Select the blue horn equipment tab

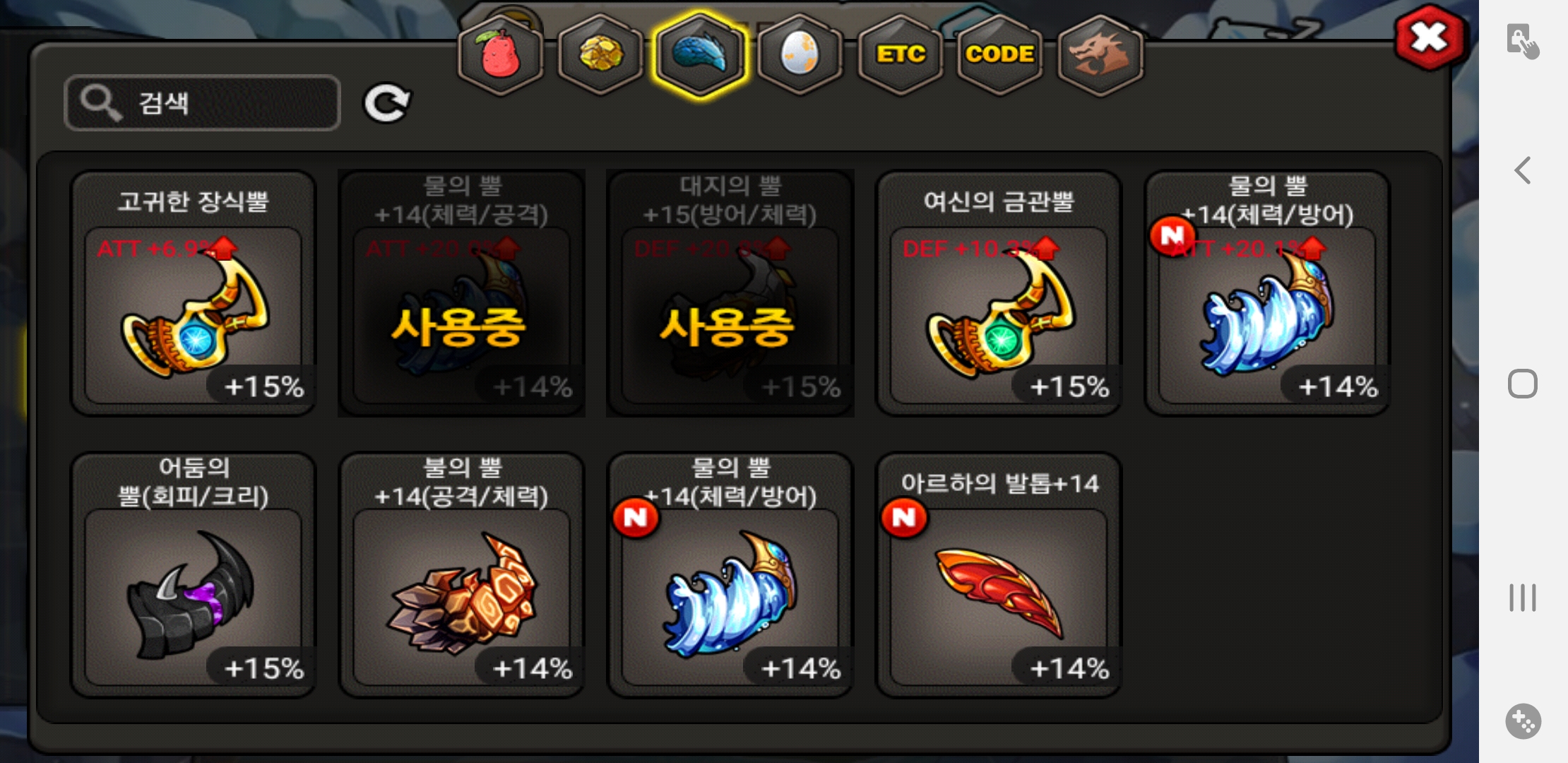click(700, 54)
